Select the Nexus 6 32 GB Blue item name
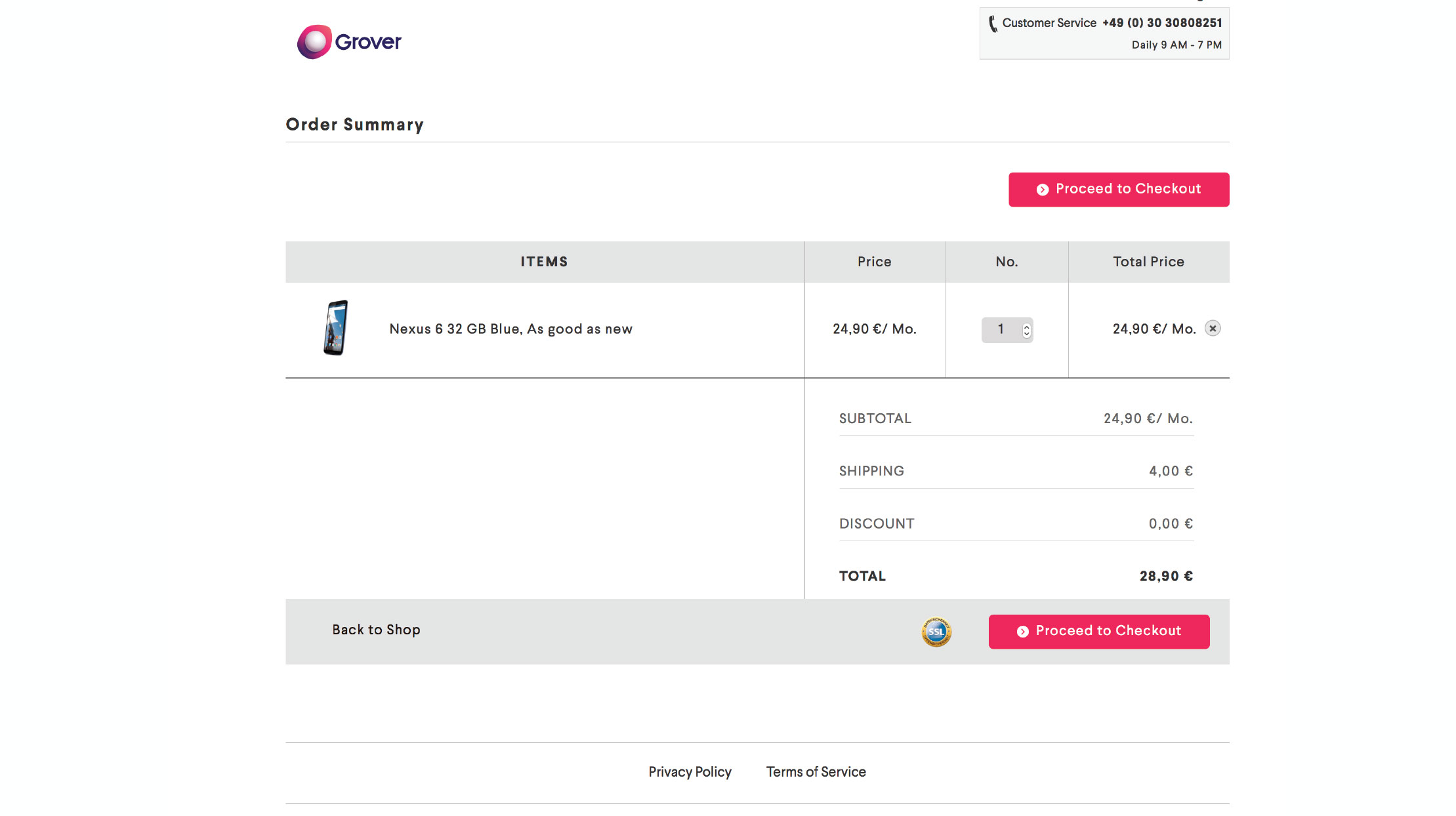 pos(510,329)
